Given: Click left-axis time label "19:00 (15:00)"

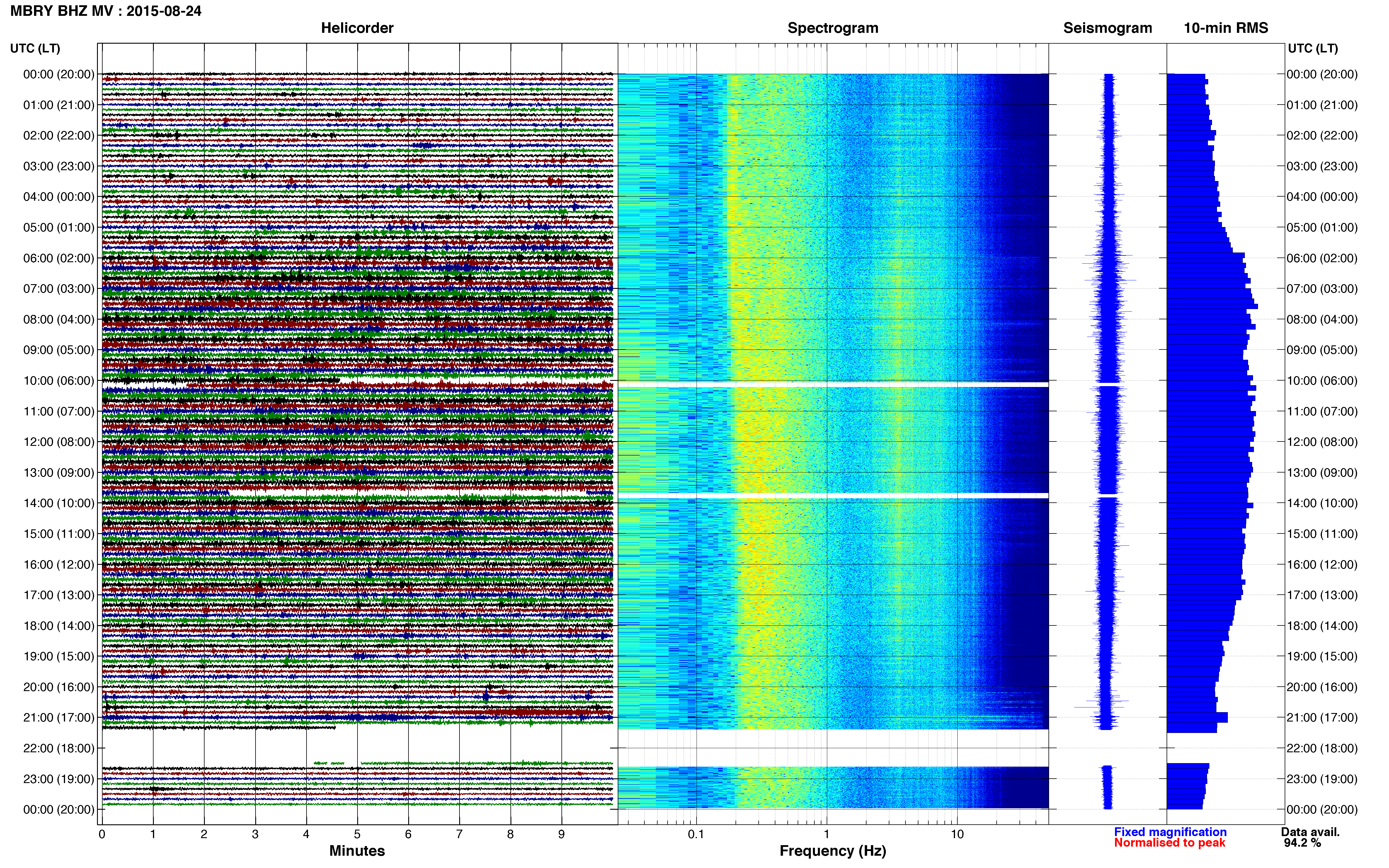Looking at the screenshot, I should pyautogui.click(x=59, y=656).
